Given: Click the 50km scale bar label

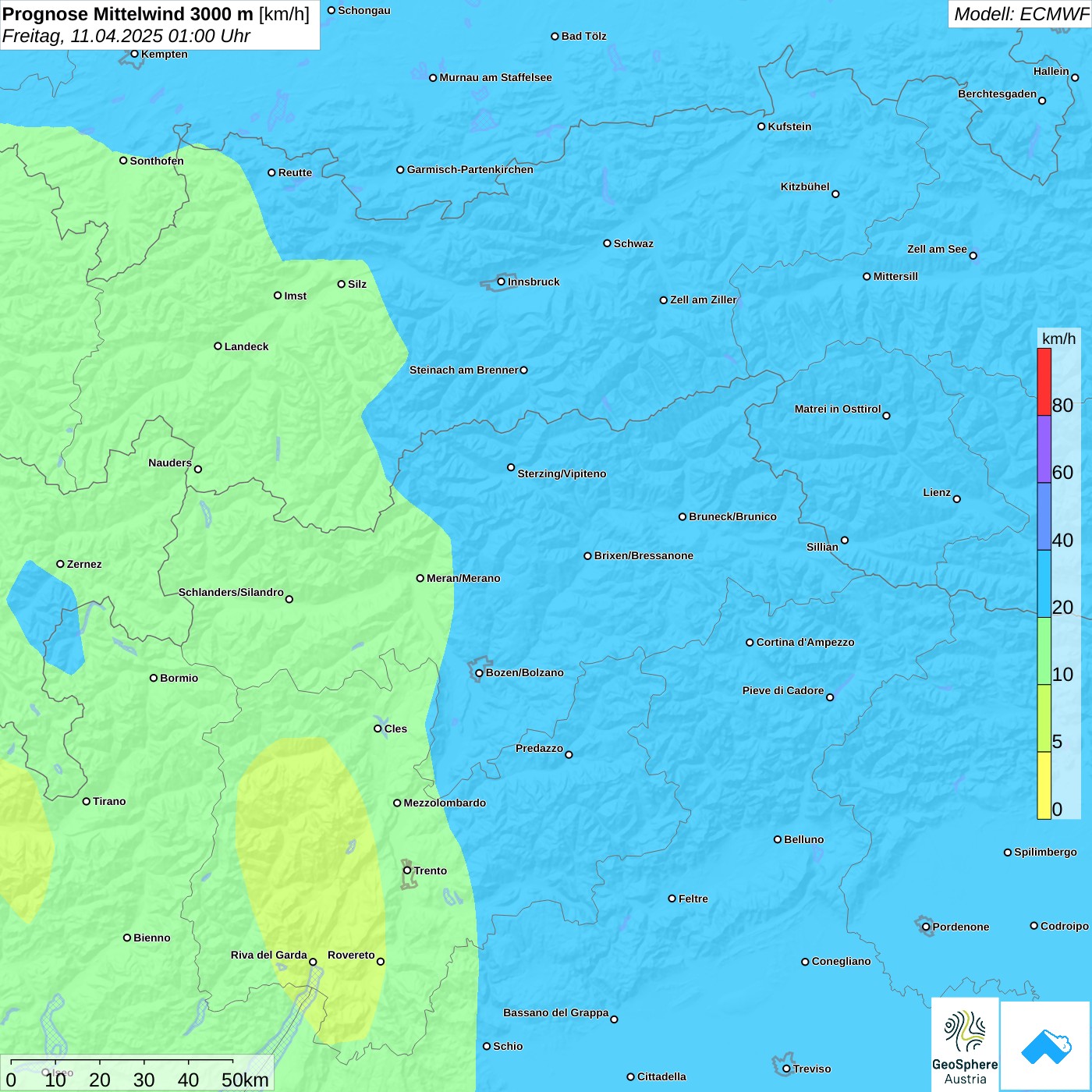Looking at the screenshot, I should click(x=245, y=1080).
